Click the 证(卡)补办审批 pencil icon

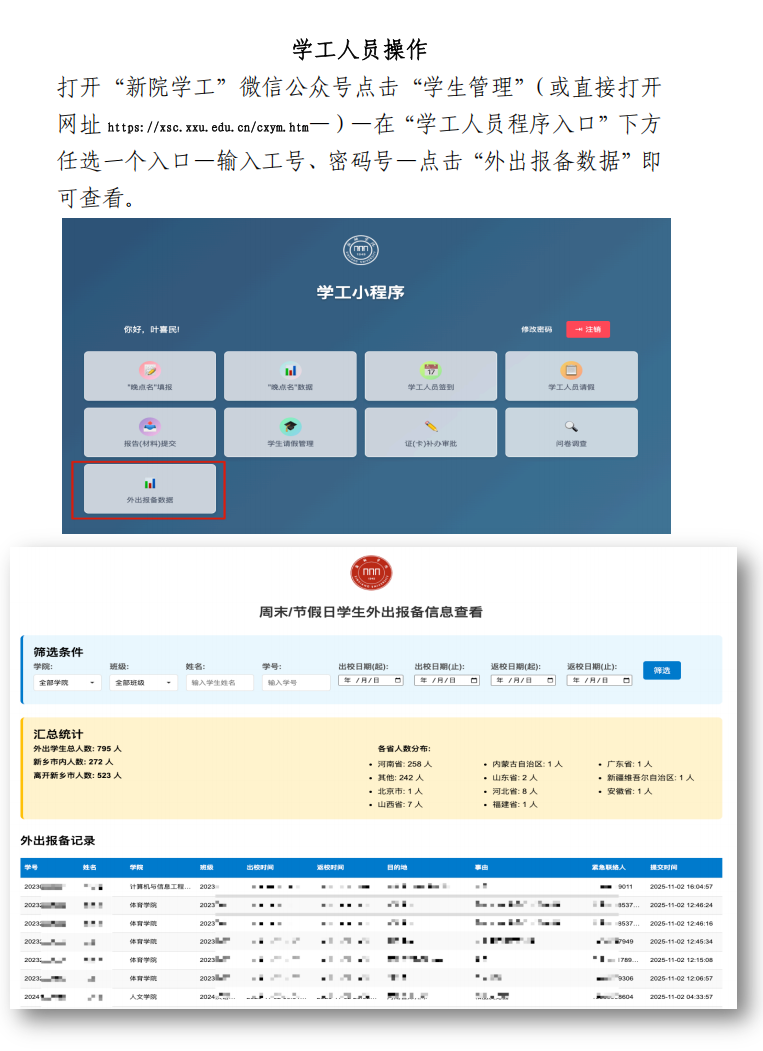click(x=431, y=426)
